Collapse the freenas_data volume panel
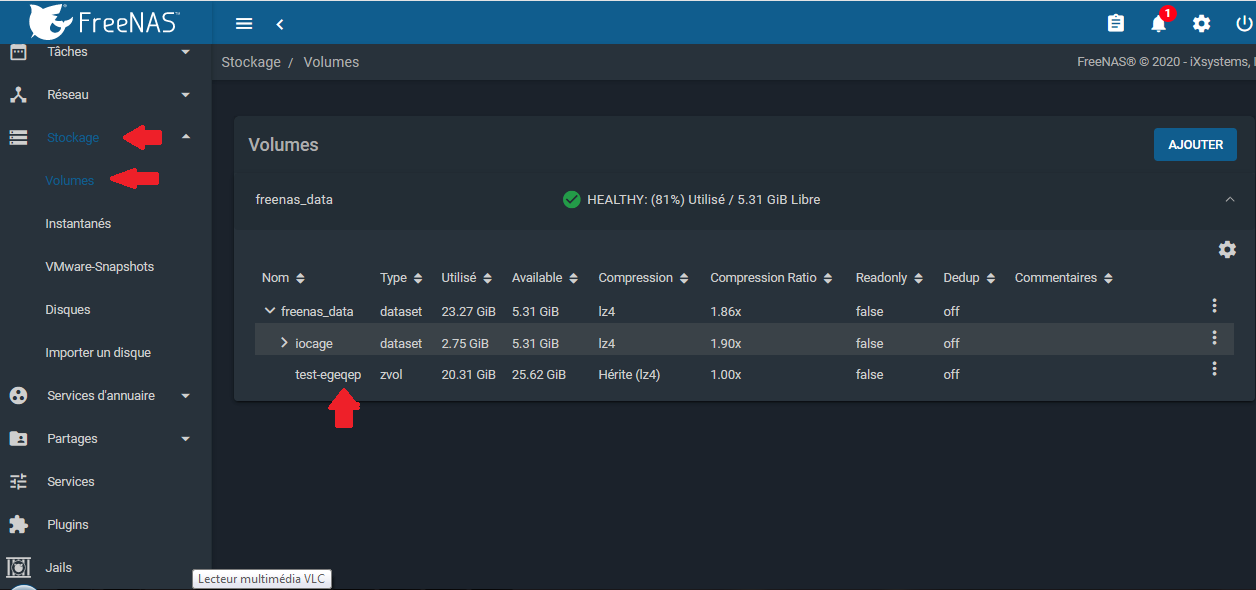This screenshot has width=1256, height=590. (x=1229, y=200)
